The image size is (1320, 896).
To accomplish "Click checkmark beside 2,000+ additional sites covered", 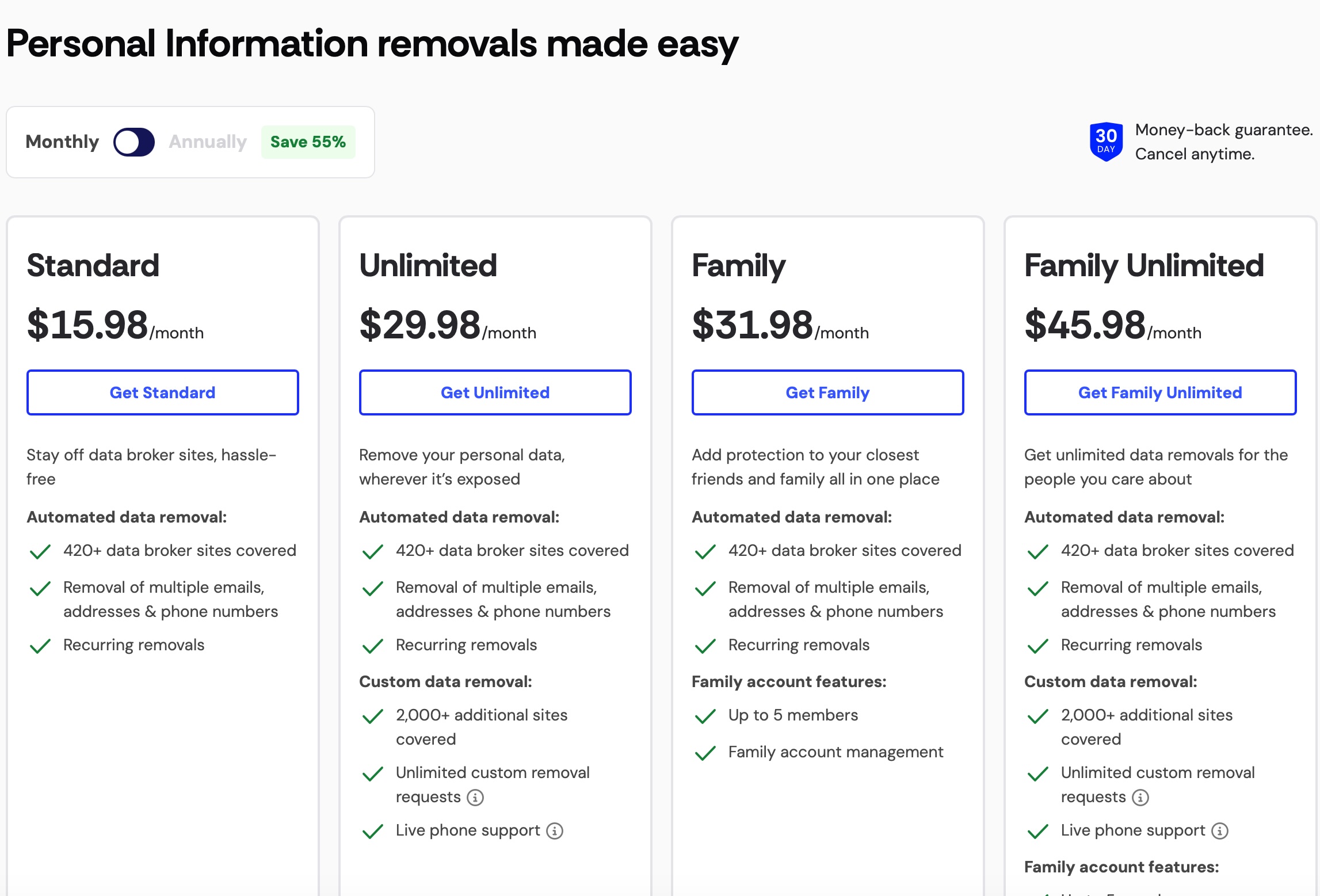I will [372, 716].
